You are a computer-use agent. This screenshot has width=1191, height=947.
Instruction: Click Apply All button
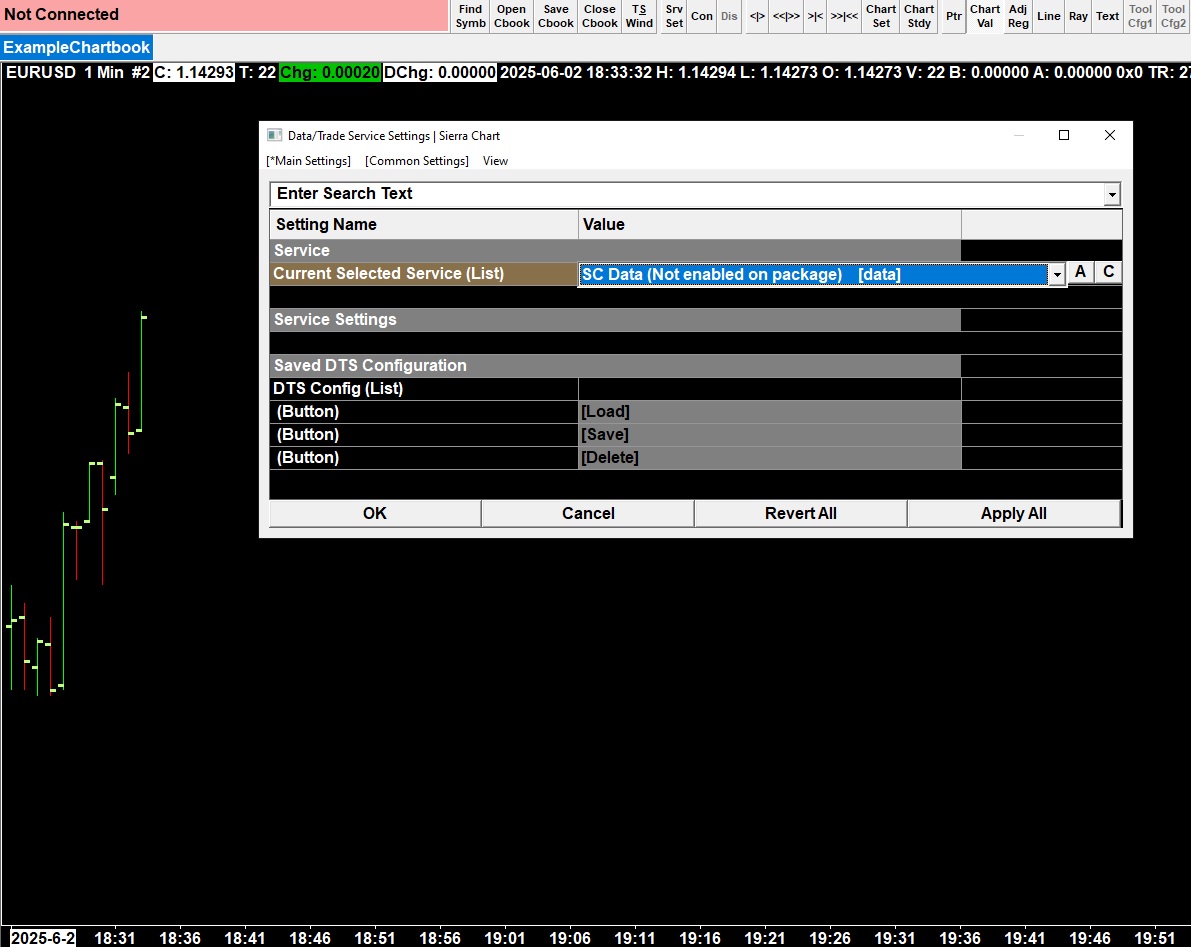coord(1014,513)
